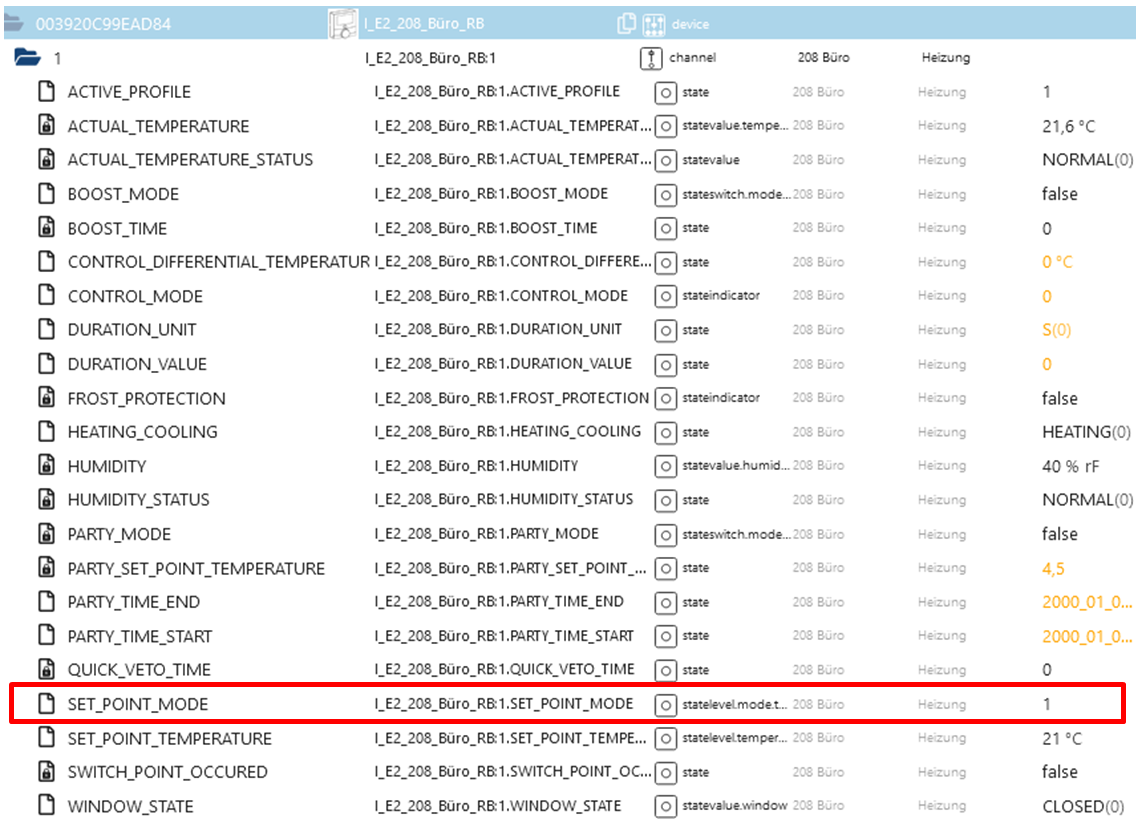Click the locked file icon of BOOST_TIME
Image resolution: width=1136 pixels, height=824 pixels.
pos(46,228)
